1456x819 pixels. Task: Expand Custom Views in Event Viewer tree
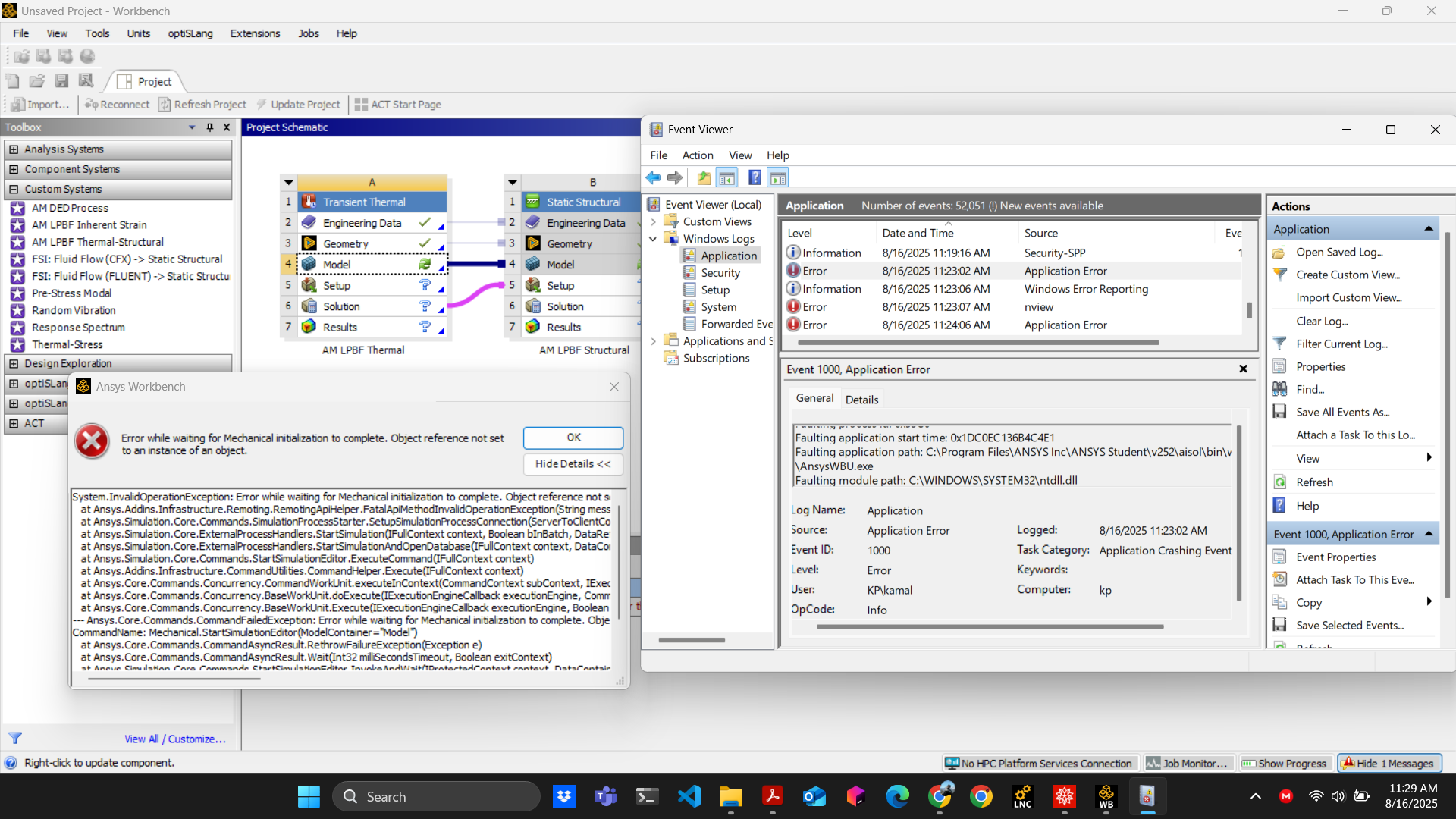(653, 222)
